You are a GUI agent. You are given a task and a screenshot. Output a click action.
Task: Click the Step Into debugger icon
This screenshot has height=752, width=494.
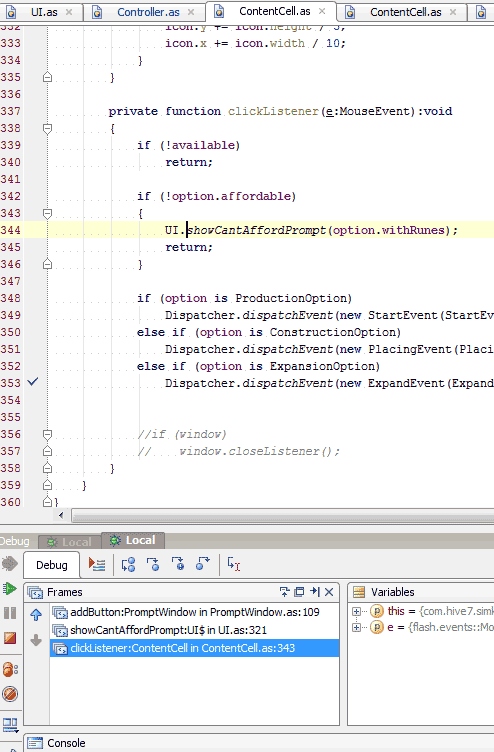coord(153,564)
